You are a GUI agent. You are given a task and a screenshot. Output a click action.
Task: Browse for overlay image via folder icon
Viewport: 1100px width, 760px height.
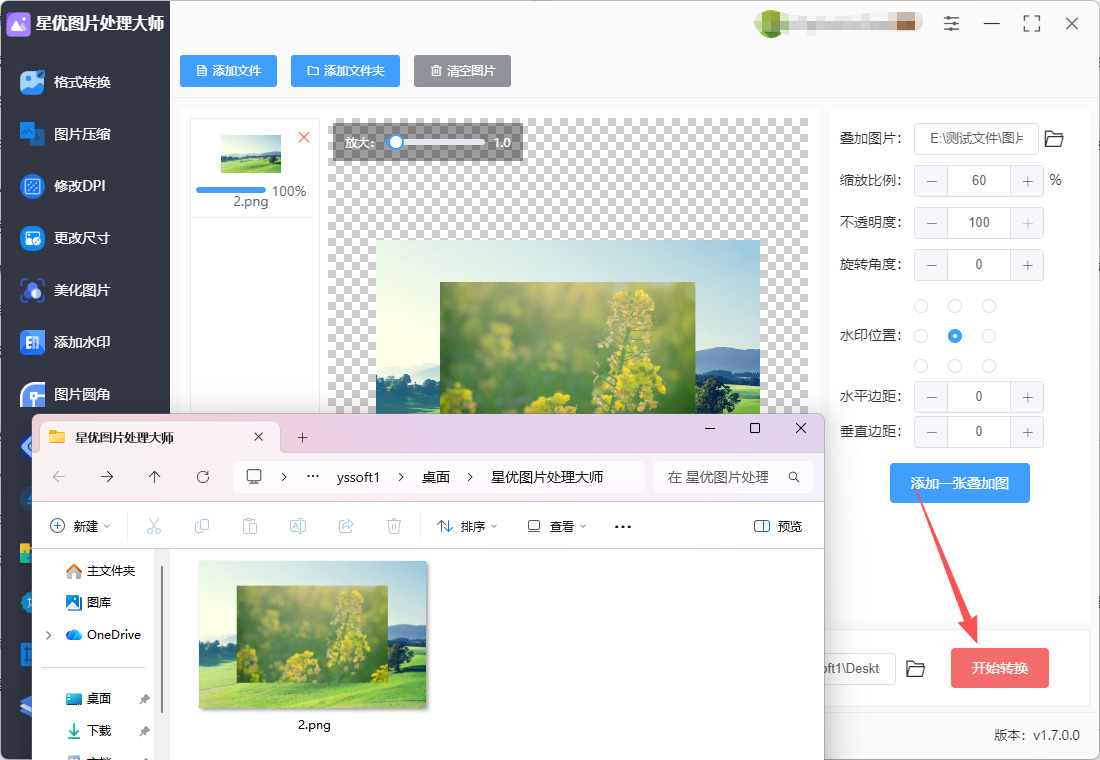[x=1054, y=139]
